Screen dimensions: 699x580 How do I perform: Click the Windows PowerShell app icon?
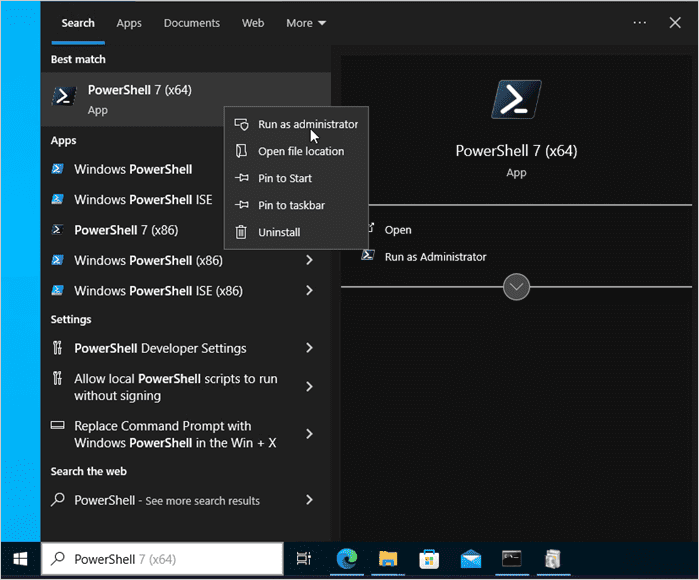[58, 169]
